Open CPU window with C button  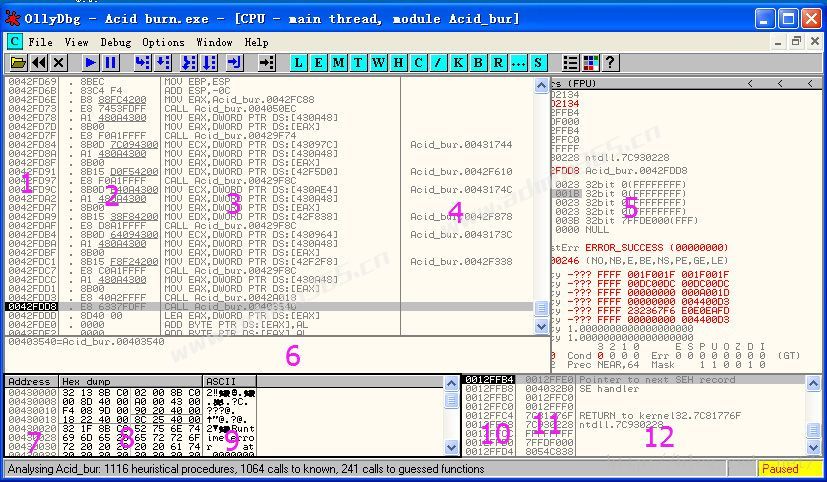point(419,63)
